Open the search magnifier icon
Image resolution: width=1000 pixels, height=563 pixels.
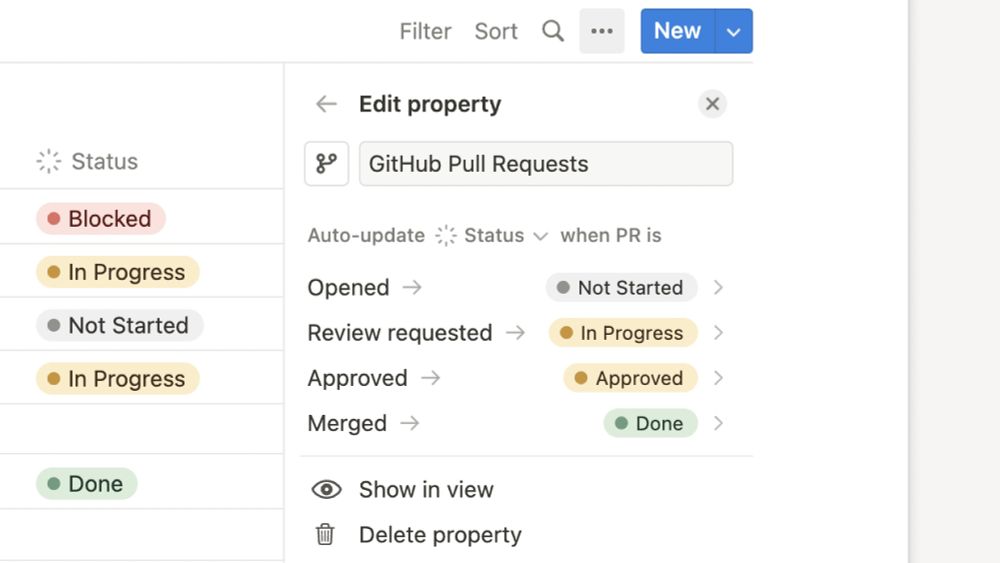(553, 31)
